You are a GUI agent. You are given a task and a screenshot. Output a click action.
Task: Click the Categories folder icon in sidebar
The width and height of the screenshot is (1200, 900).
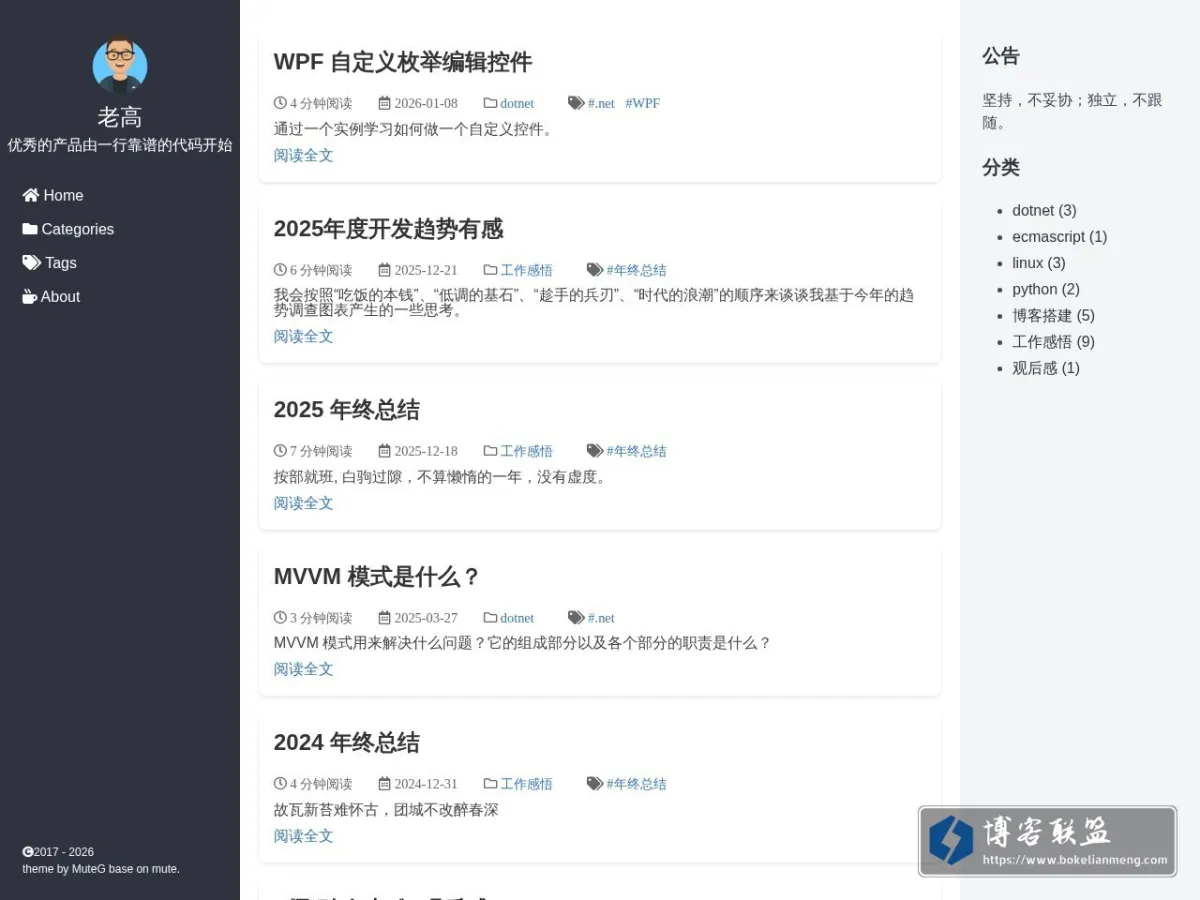coord(30,229)
